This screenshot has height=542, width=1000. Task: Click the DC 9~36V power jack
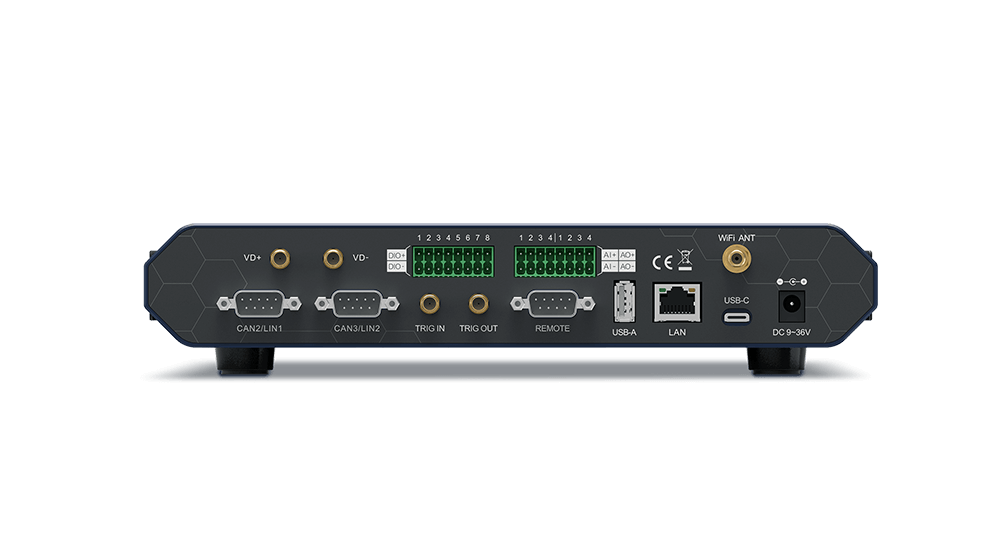pos(791,304)
